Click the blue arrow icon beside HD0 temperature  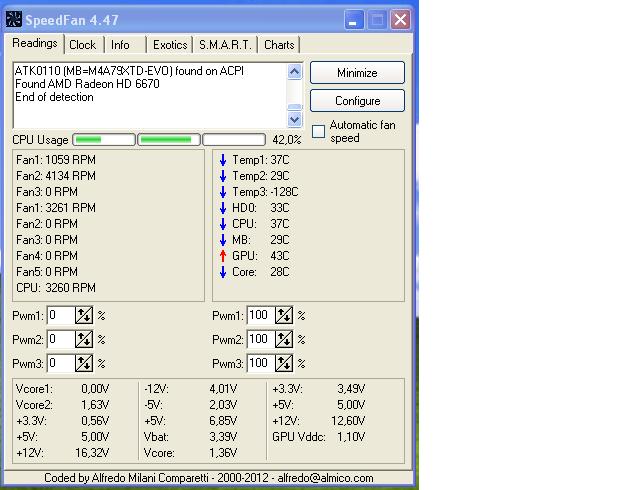[222, 208]
